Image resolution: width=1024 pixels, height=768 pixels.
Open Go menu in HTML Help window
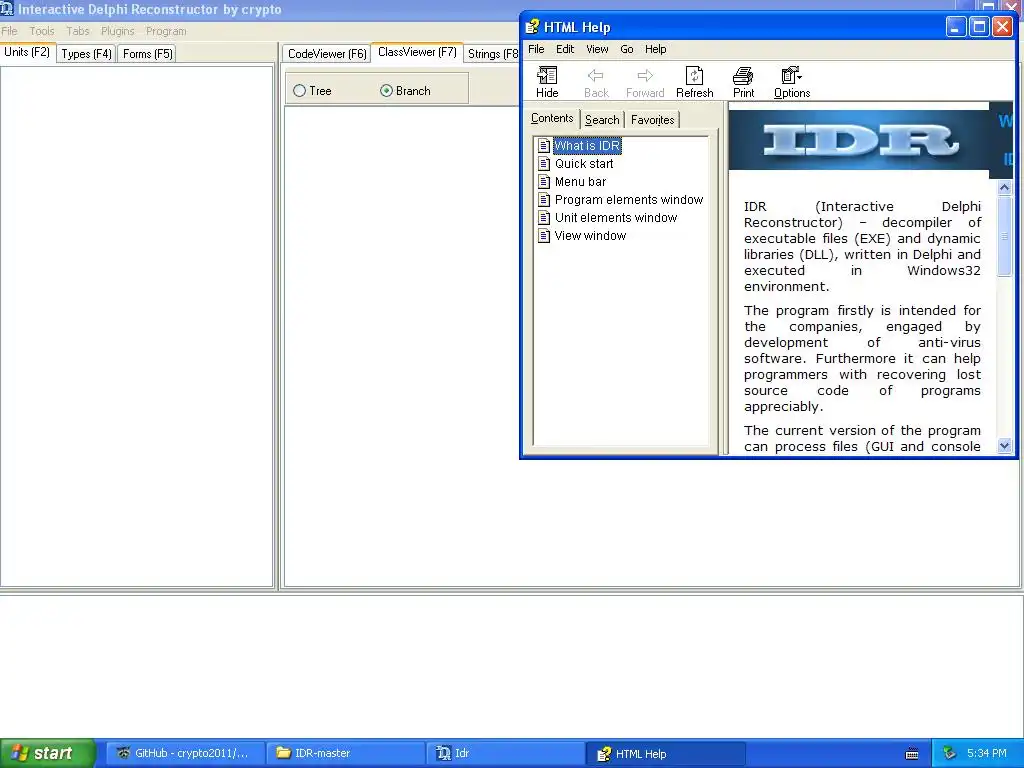click(626, 49)
